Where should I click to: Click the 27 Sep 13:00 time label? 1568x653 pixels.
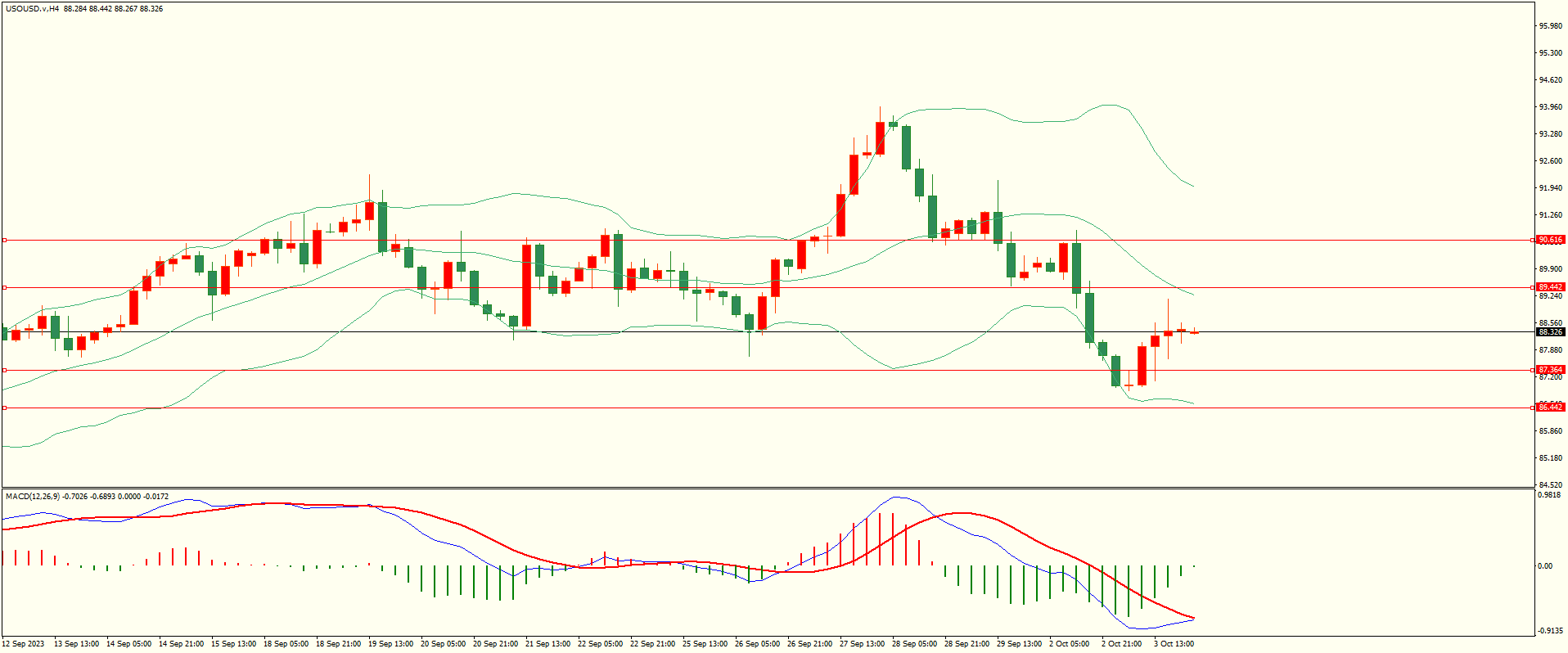[x=862, y=644]
